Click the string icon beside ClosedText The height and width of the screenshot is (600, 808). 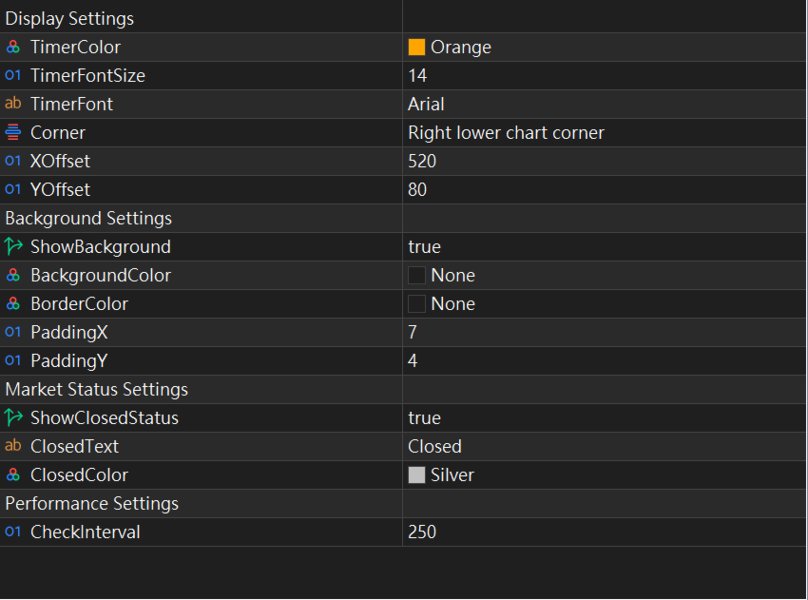click(x=13, y=446)
